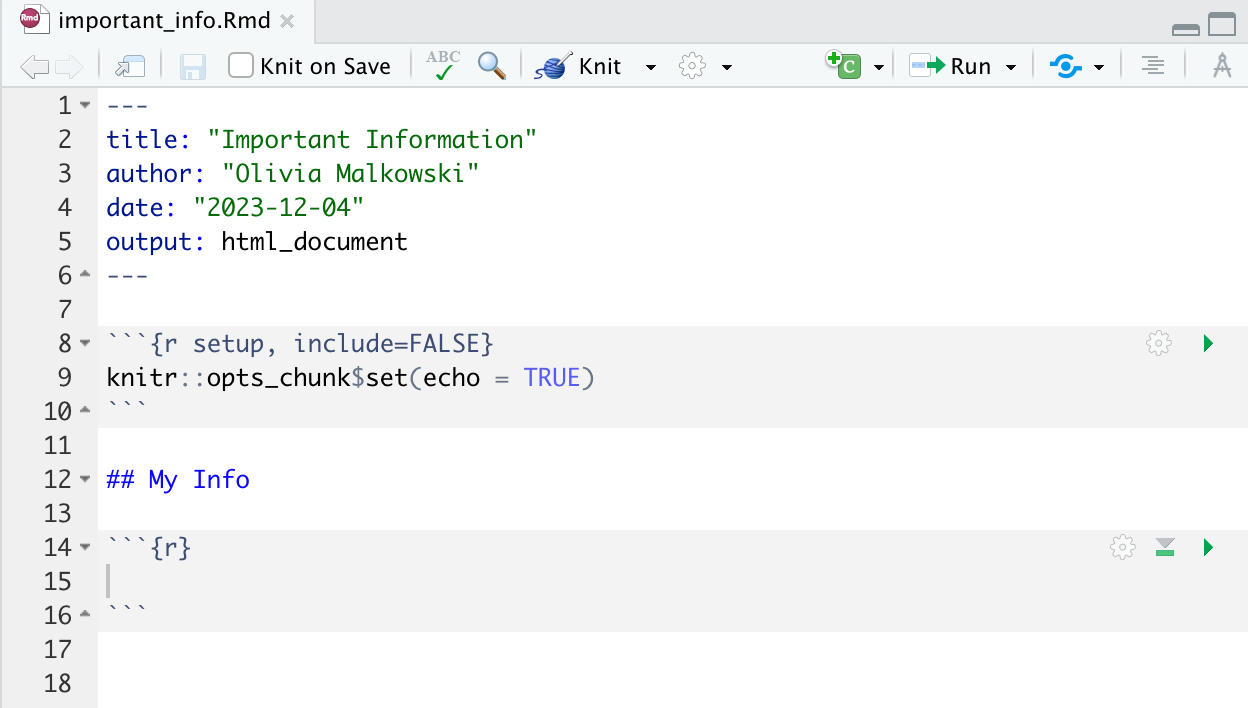The image size is (1248, 708).
Task: Enable Knit on Save checkbox
Action: tap(240, 66)
